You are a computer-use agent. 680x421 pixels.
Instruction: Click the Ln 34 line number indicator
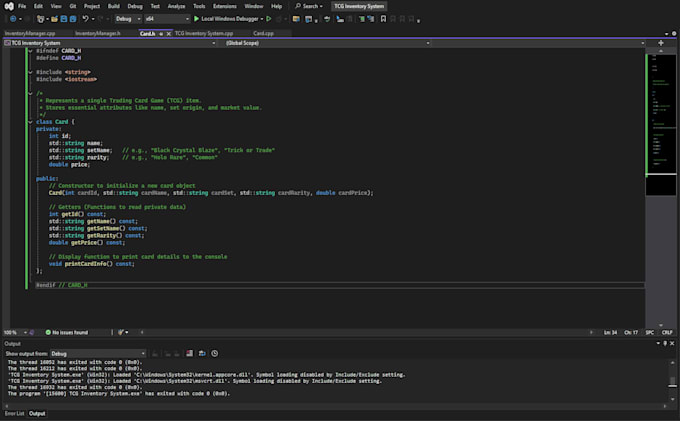pyautogui.click(x=610, y=332)
